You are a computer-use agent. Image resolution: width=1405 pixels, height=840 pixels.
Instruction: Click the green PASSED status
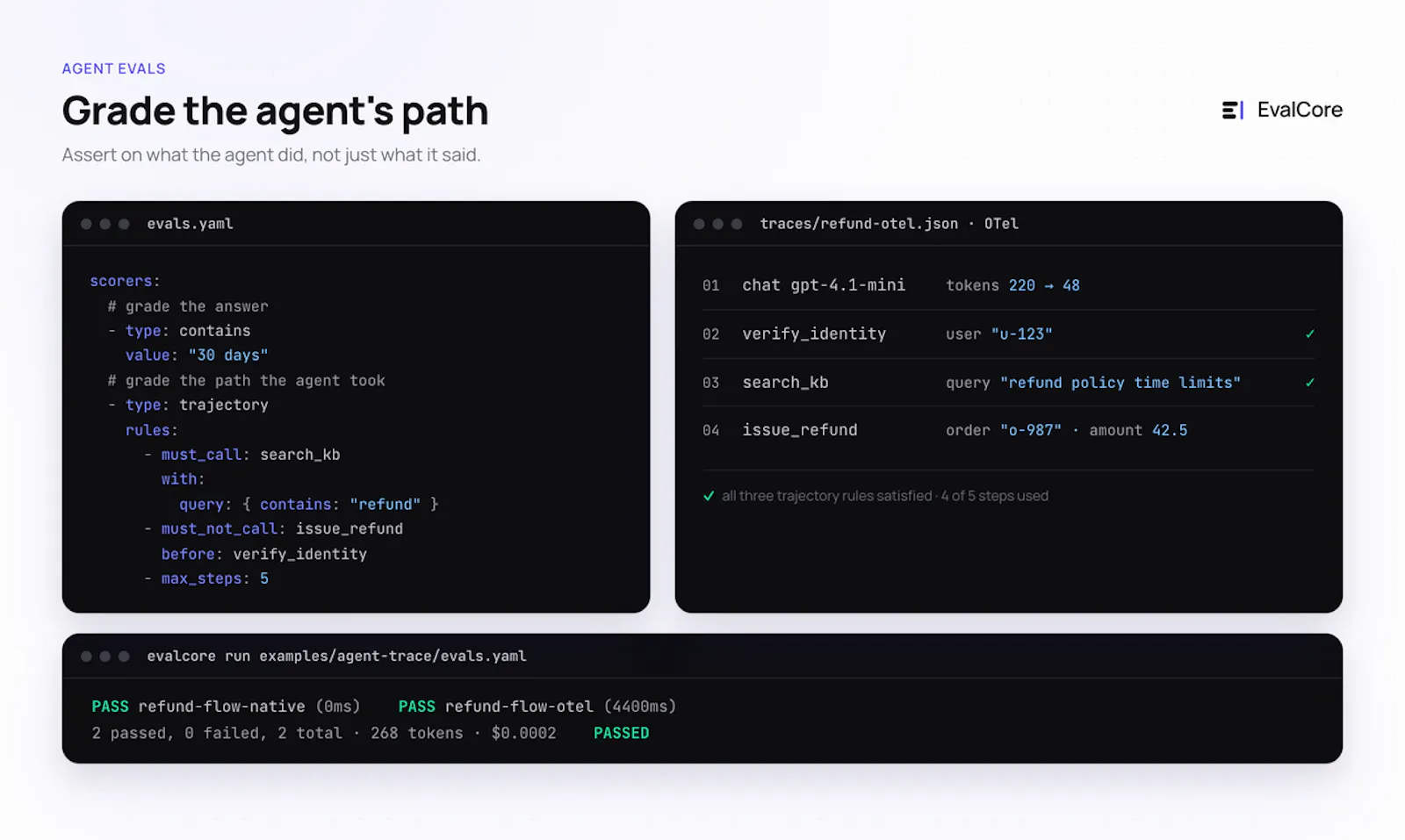[622, 733]
